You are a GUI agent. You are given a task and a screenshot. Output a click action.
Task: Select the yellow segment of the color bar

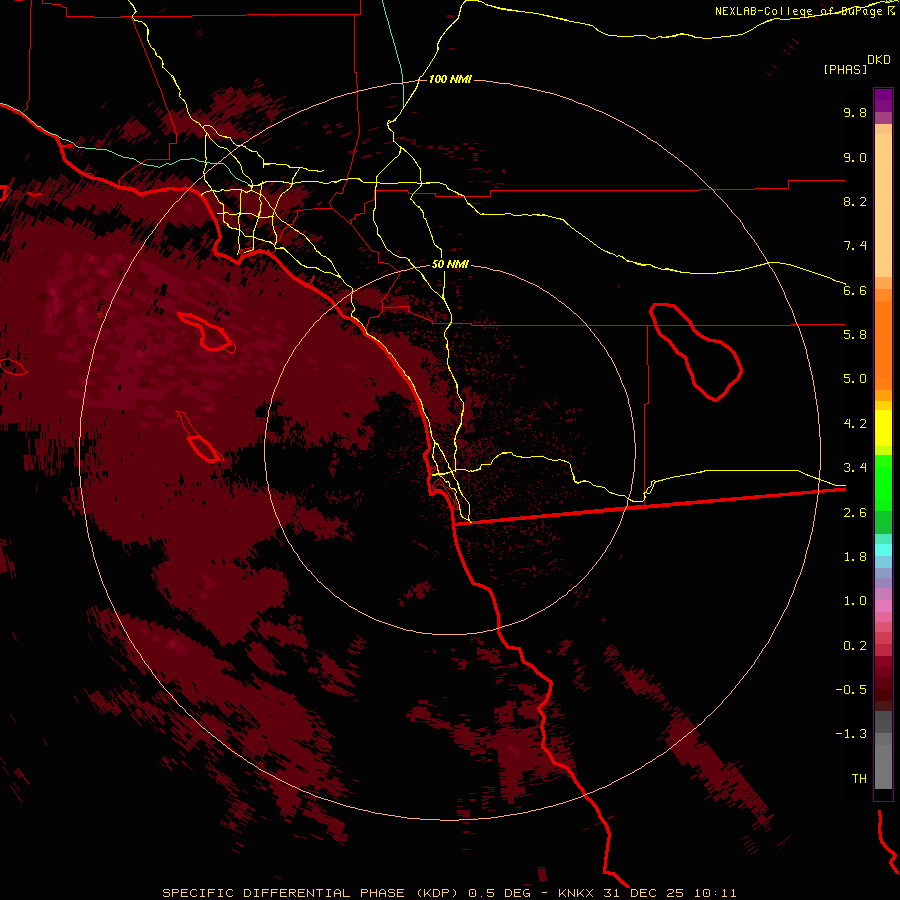coord(883,428)
